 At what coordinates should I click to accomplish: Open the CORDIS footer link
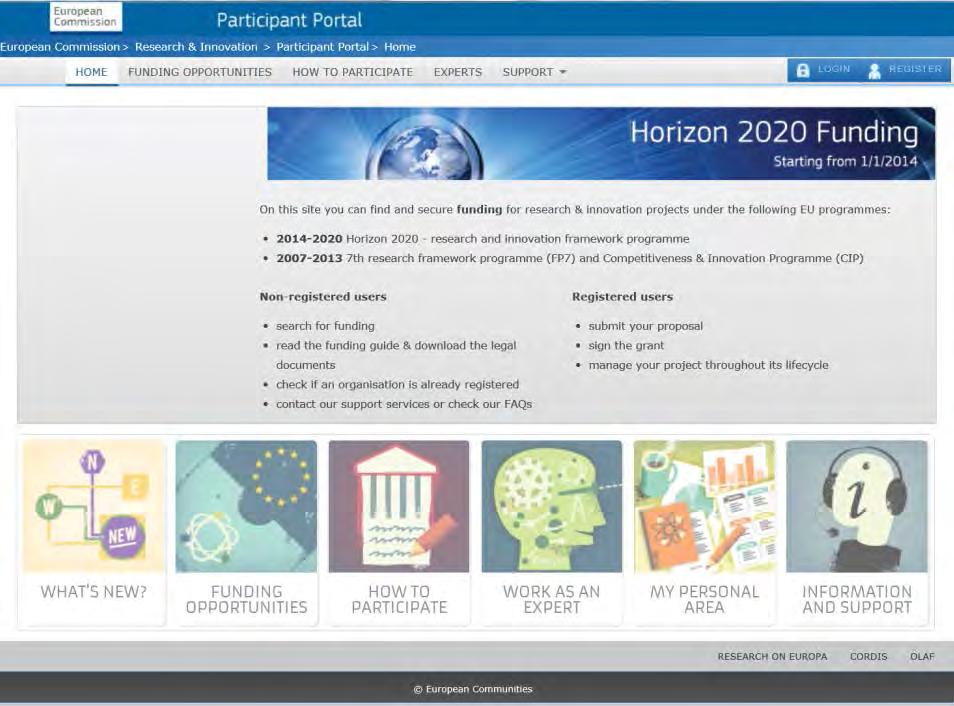pyautogui.click(x=868, y=657)
